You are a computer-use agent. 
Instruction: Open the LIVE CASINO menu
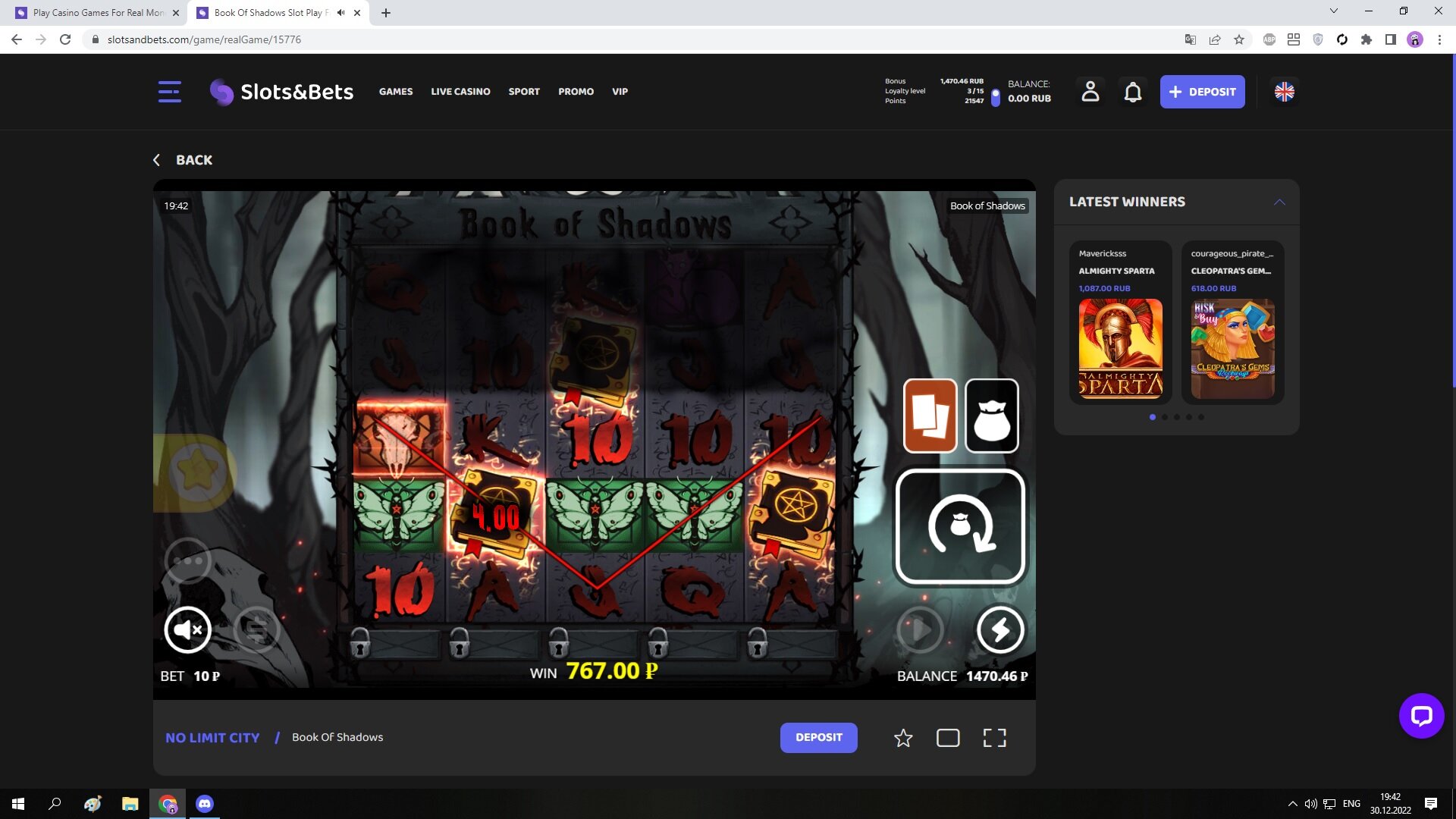[460, 92]
